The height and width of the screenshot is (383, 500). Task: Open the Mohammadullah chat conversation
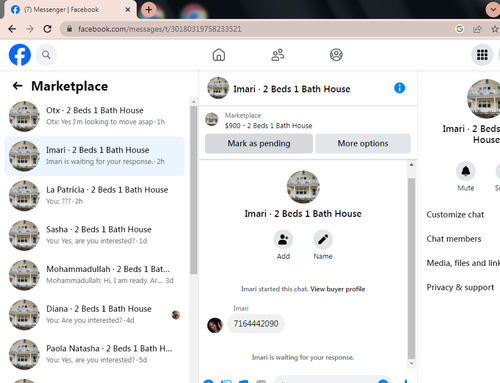click(94, 275)
